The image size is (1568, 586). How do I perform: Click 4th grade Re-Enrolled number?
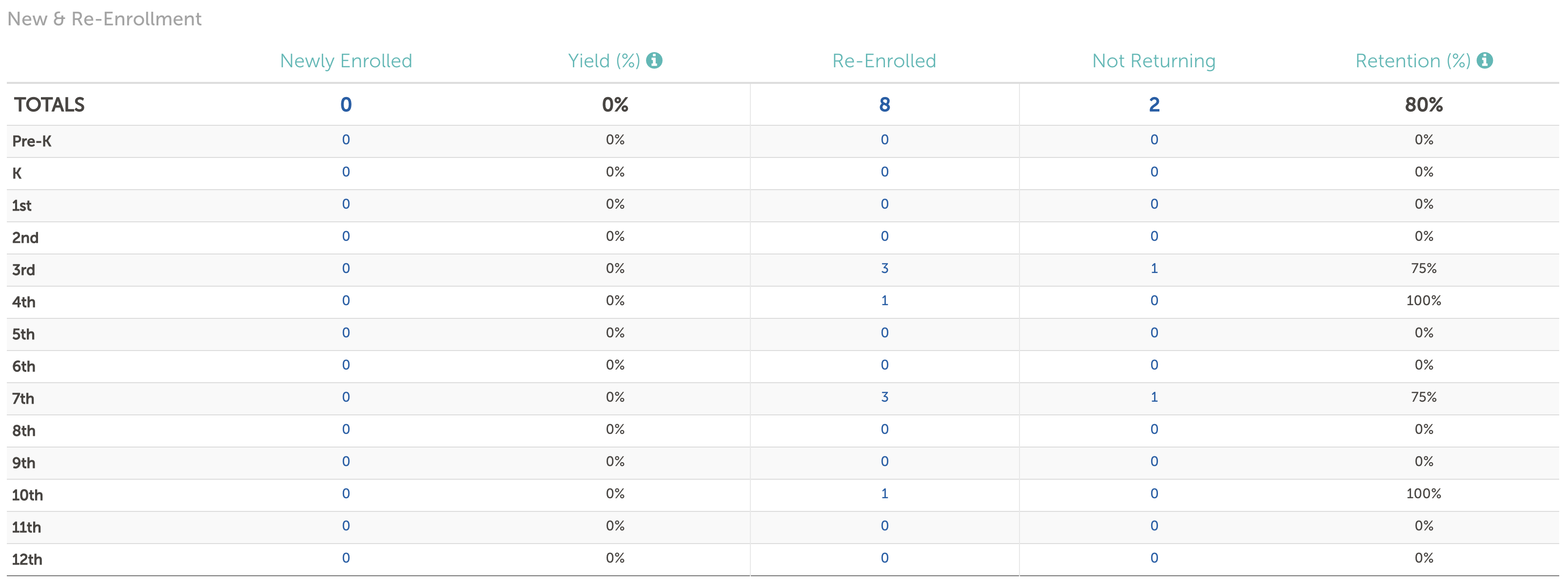pos(884,301)
